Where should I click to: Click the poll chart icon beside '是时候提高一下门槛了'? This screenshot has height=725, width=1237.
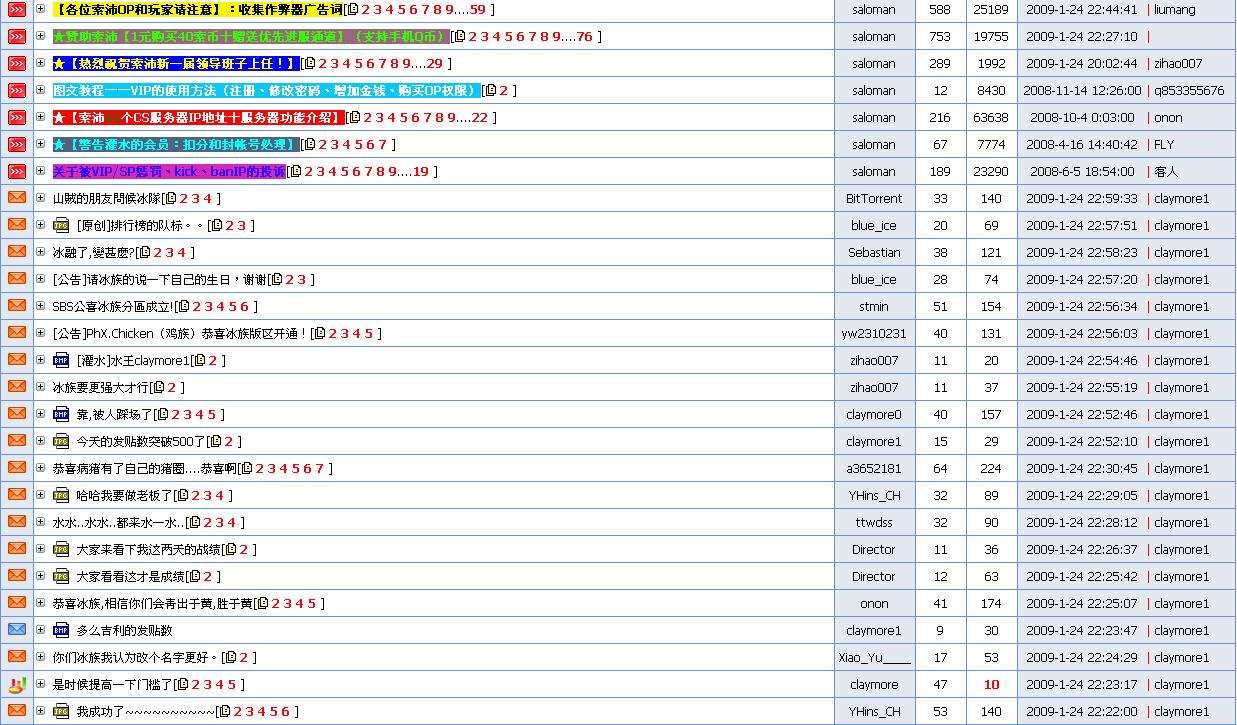point(17,684)
